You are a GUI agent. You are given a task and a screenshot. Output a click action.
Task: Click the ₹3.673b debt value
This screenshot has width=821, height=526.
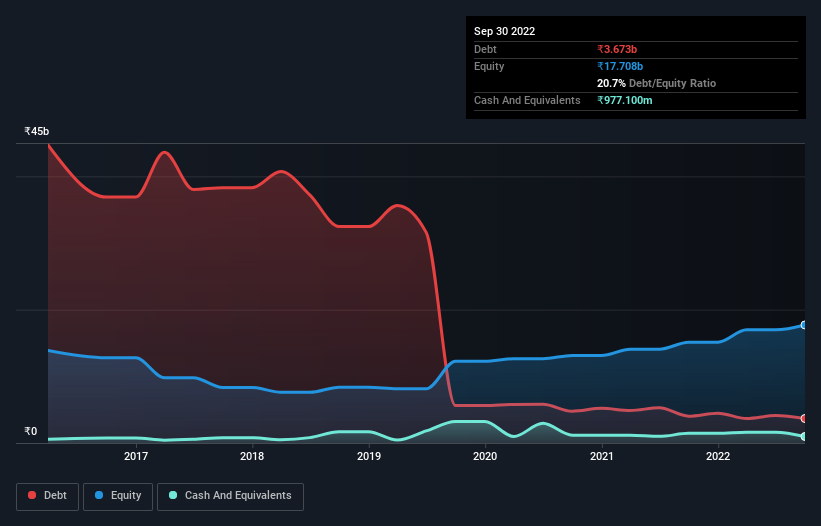pyautogui.click(x=617, y=49)
